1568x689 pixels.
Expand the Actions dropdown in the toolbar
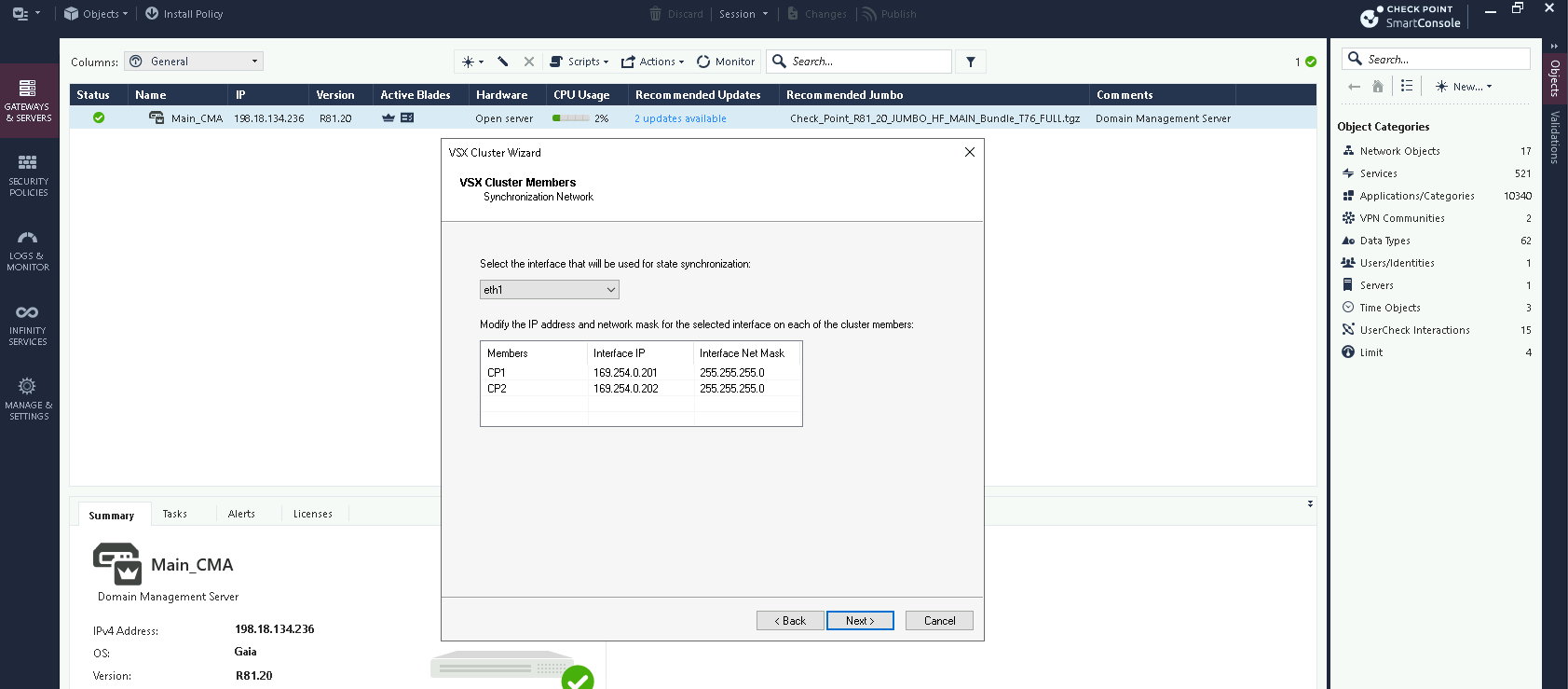coord(652,62)
